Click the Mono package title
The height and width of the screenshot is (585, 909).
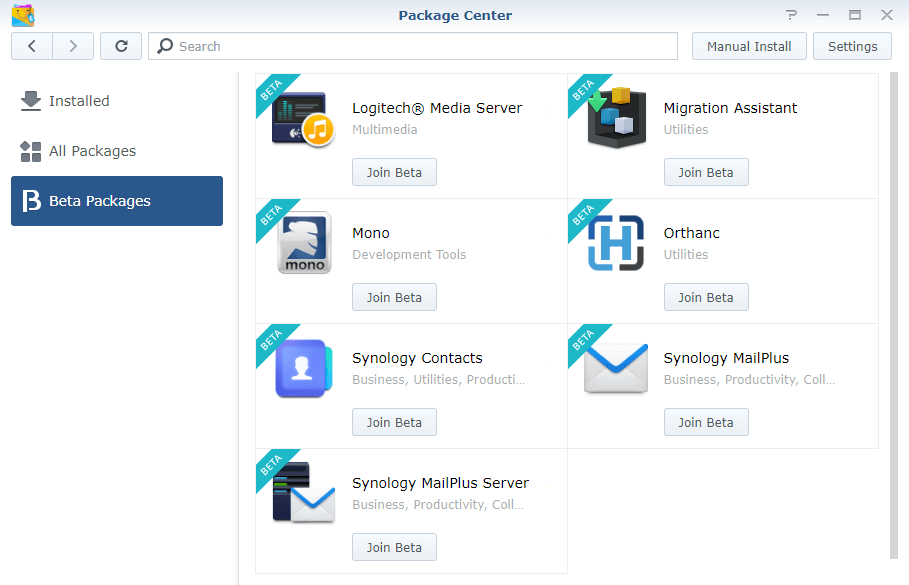click(x=371, y=233)
